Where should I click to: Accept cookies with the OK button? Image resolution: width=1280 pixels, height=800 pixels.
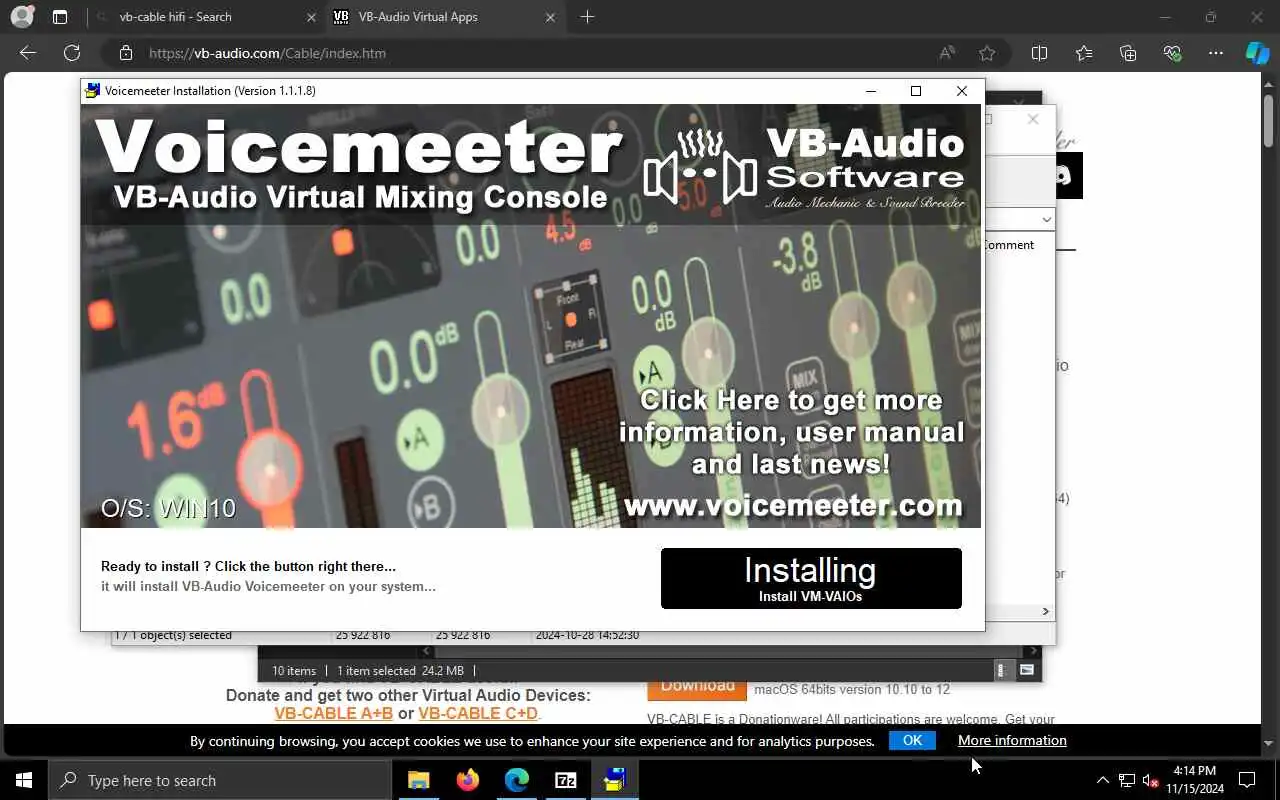click(x=912, y=741)
